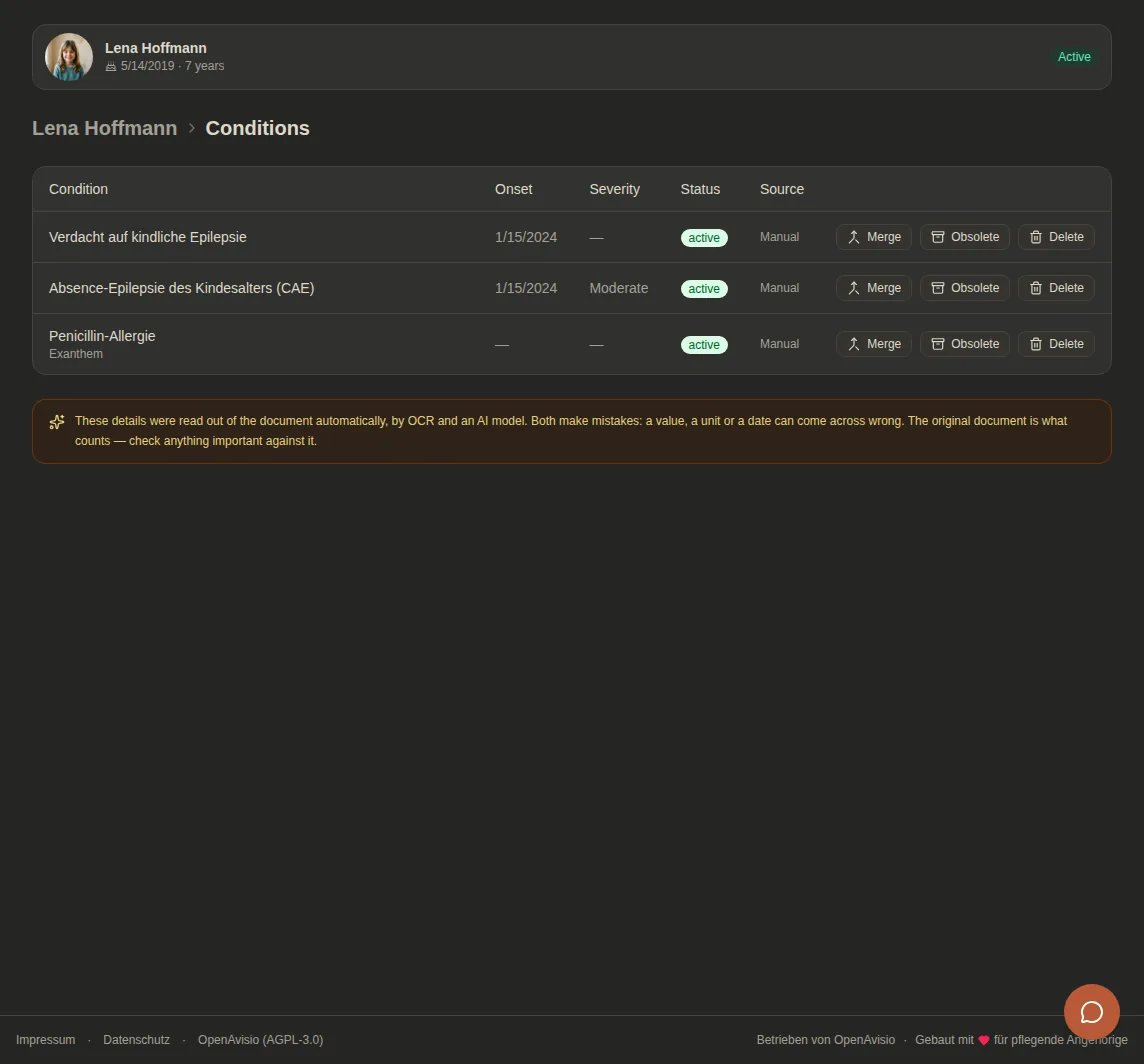This screenshot has height=1064, width=1144.
Task: Merge the Penicillin-Allergie condition
Action: (x=874, y=344)
